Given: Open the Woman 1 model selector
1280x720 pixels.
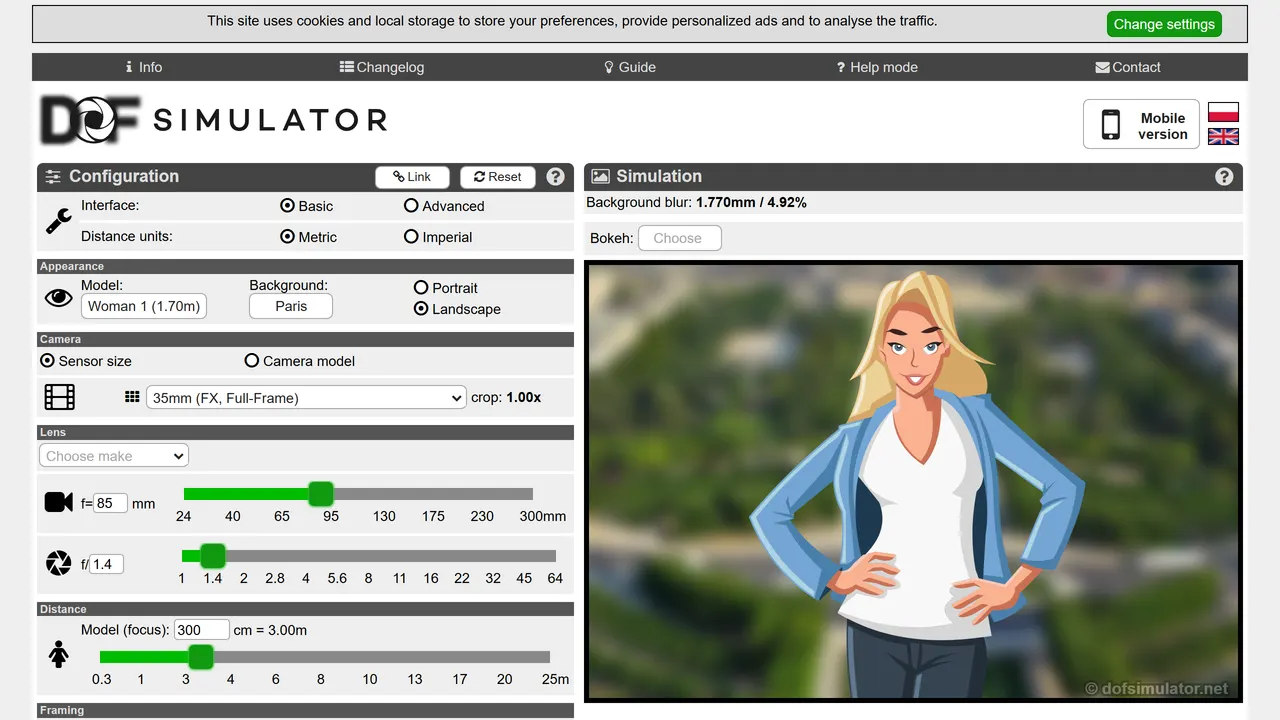Looking at the screenshot, I should 144,306.
